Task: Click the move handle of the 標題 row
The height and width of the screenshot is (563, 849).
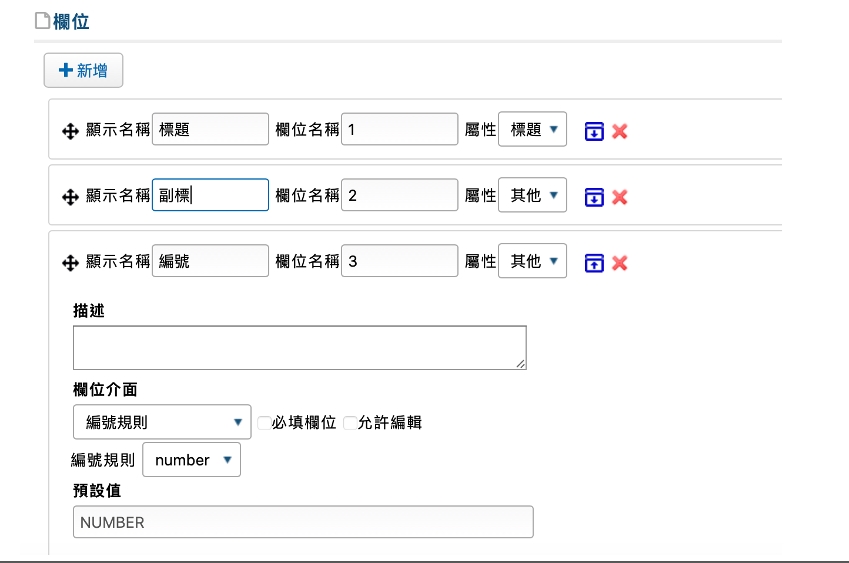Action: tap(70, 131)
